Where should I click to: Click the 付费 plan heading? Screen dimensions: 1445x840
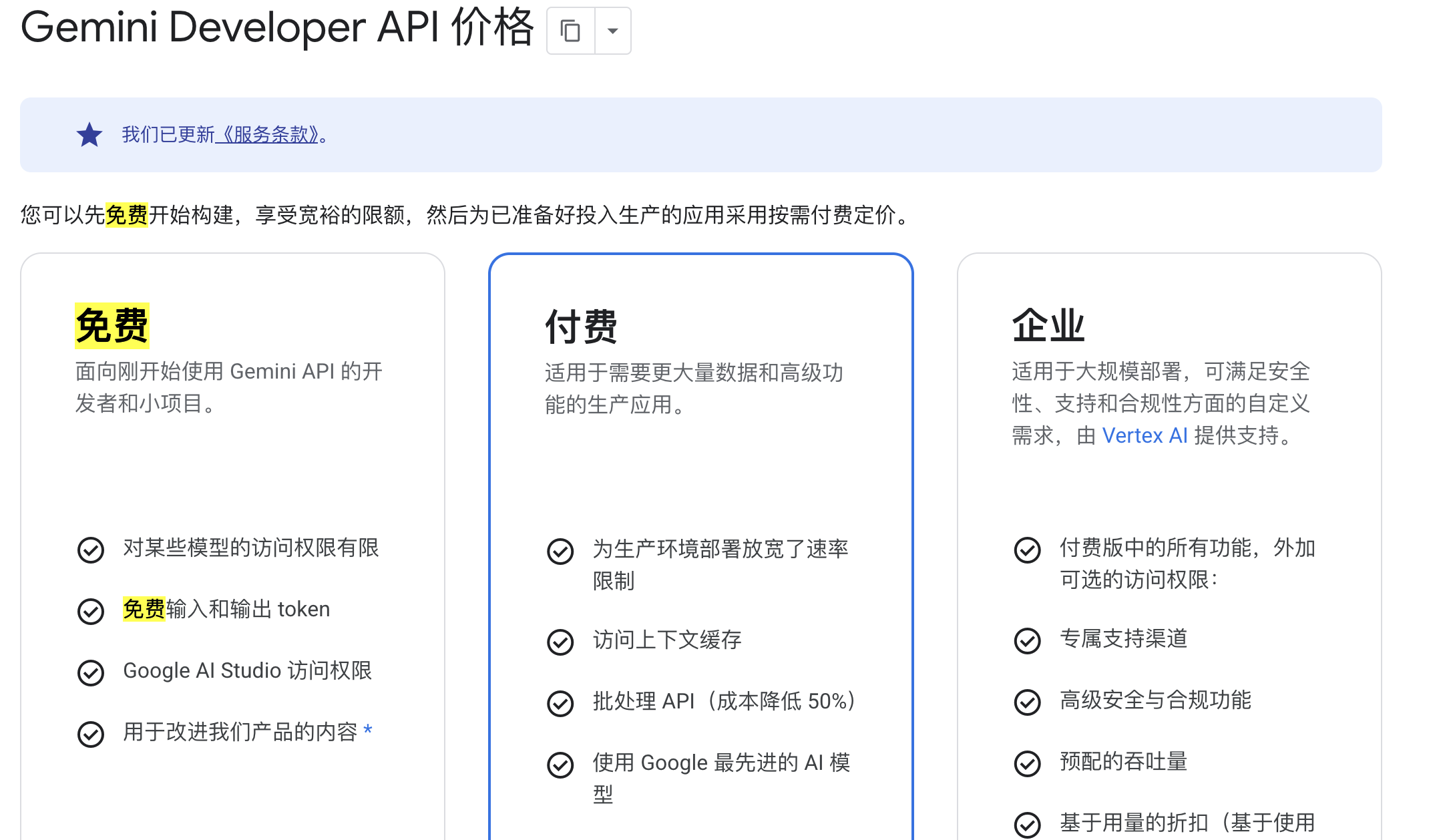point(581,327)
